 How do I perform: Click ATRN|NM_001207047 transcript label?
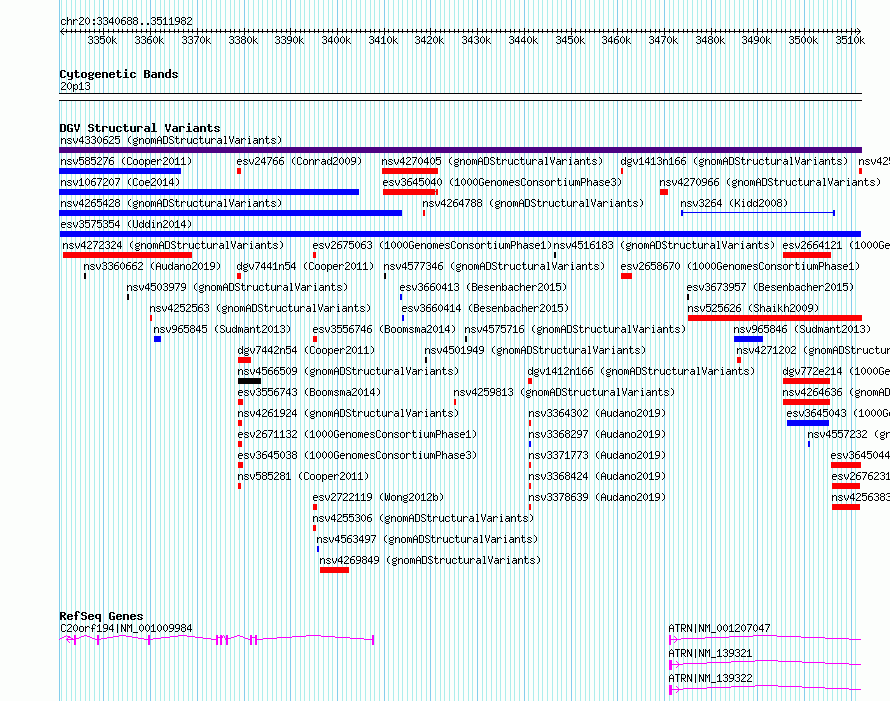click(x=719, y=628)
